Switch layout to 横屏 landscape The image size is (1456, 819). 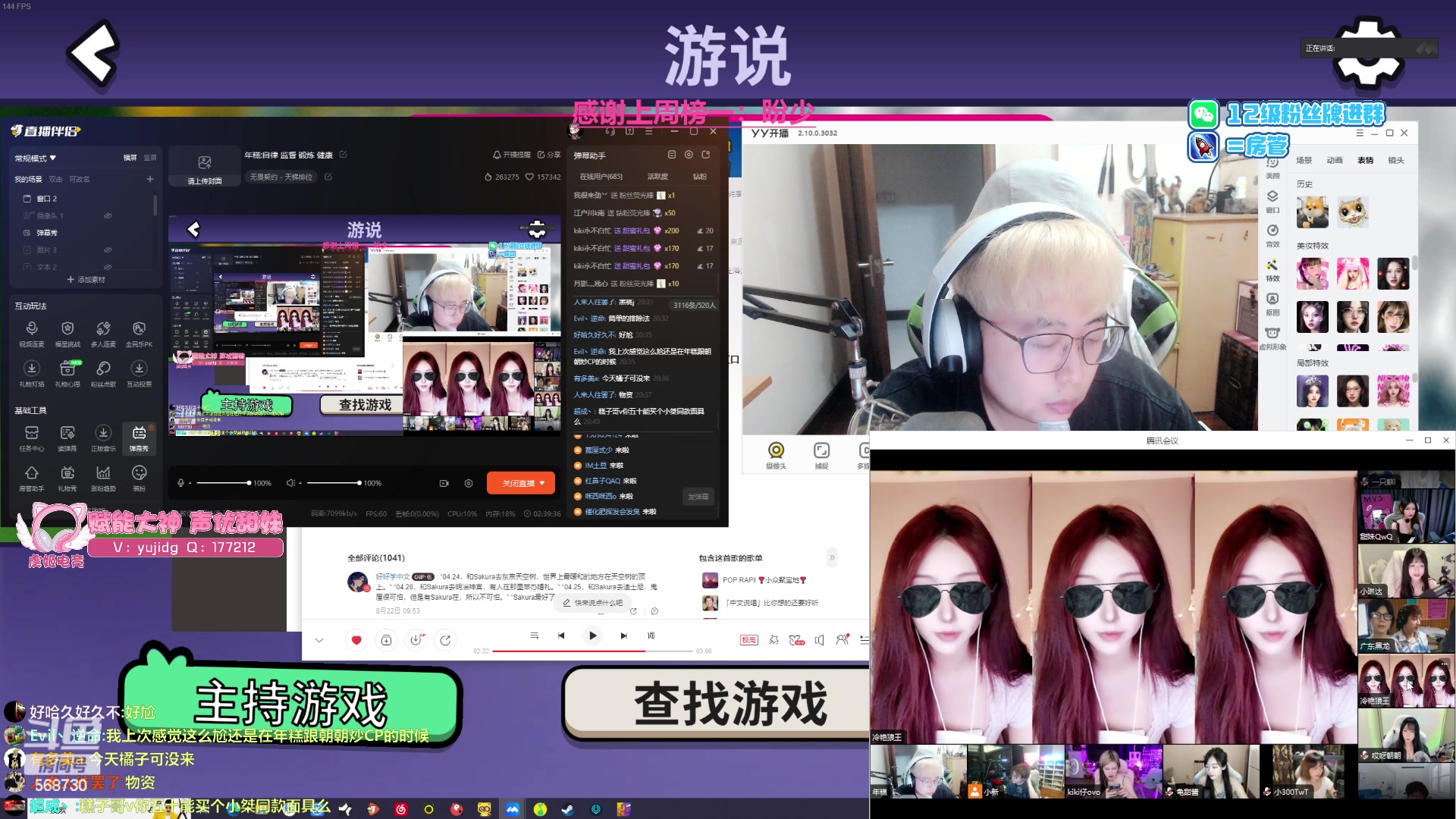coord(130,158)
